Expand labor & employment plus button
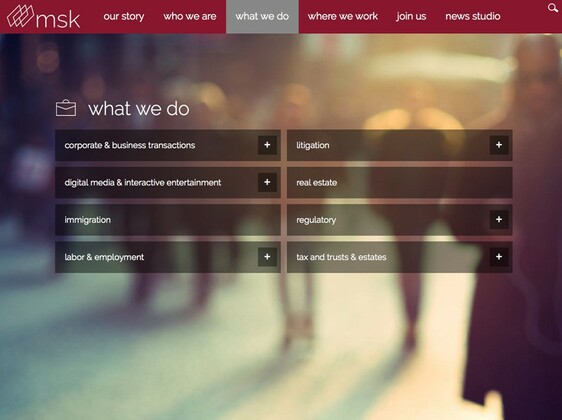562x420 pixels. pyautogui.click(x=267, y=257)
